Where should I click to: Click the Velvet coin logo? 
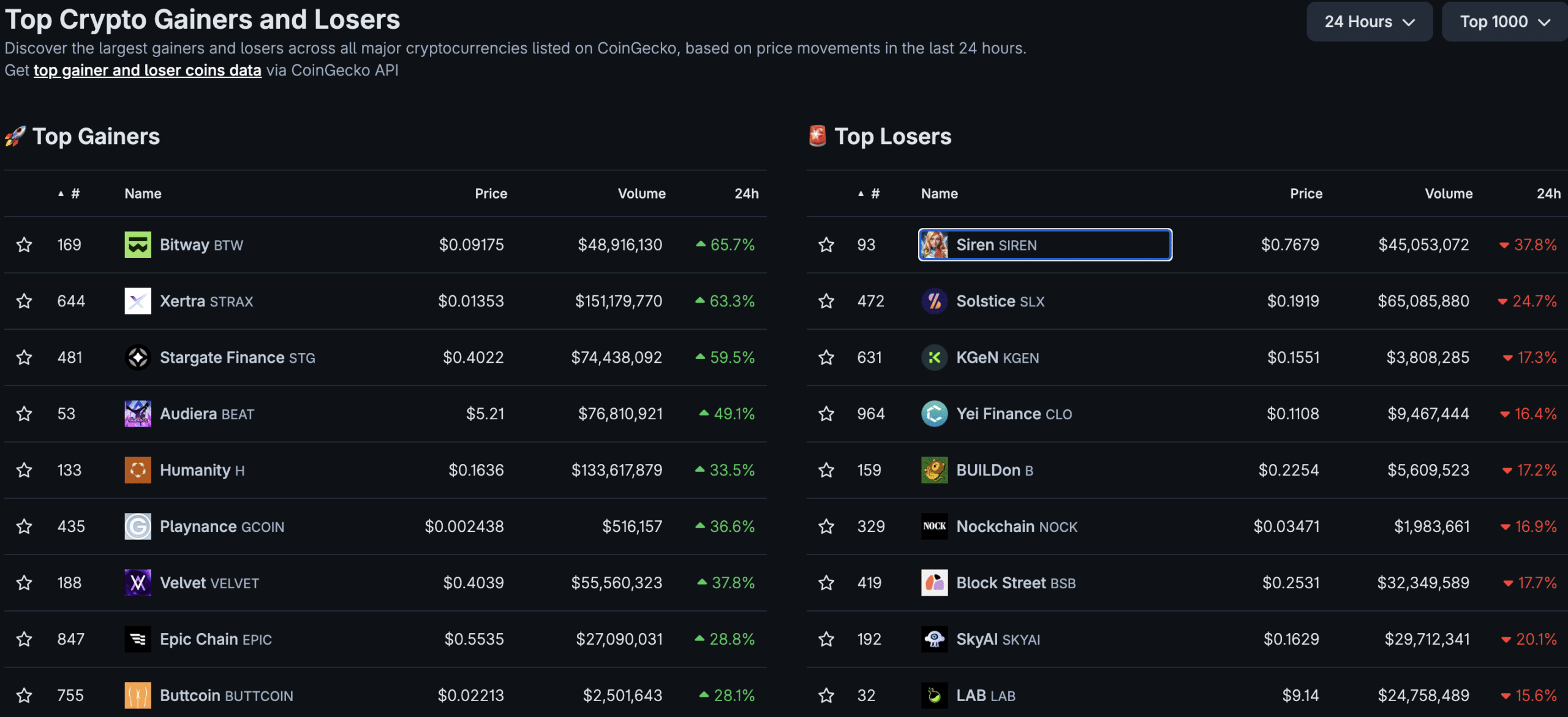point(138,583)
